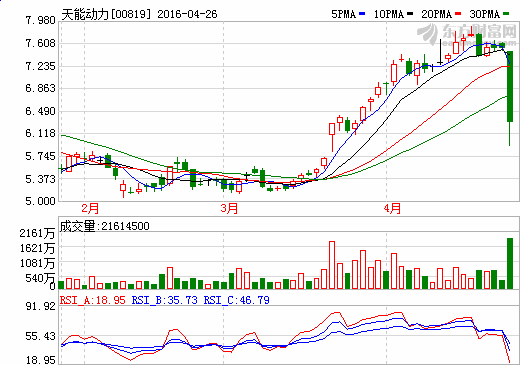Click the 2月 month label on axis
Viewport: 520px width, 365px height.
90,208
